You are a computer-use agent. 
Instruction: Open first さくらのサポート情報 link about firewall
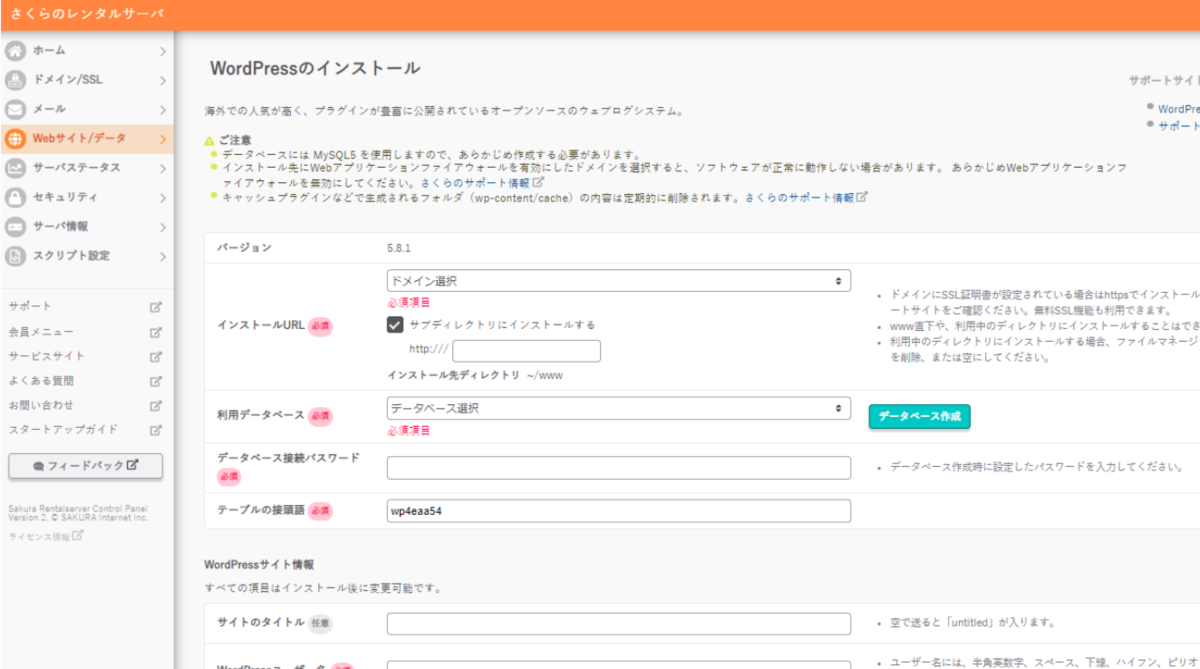click(476, 184)
